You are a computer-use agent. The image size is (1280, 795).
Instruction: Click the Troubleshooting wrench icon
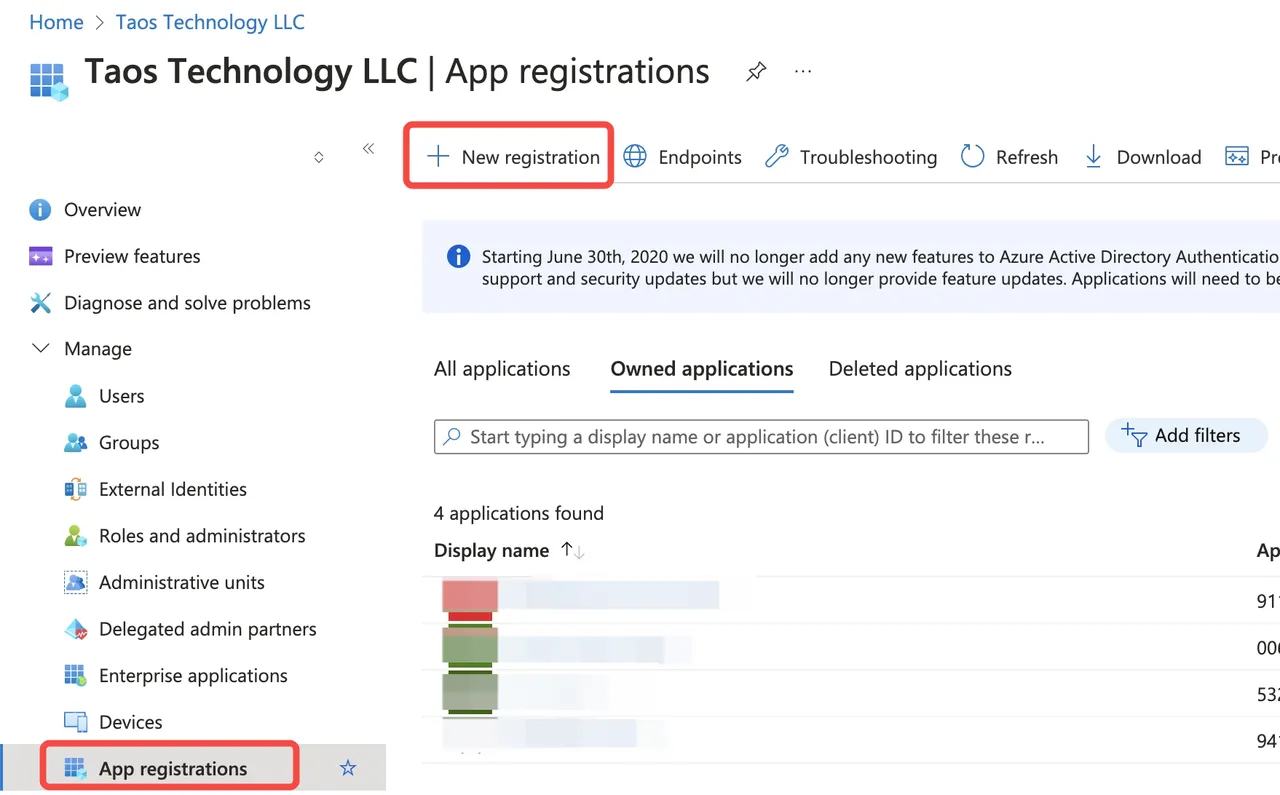pos(777,157)
